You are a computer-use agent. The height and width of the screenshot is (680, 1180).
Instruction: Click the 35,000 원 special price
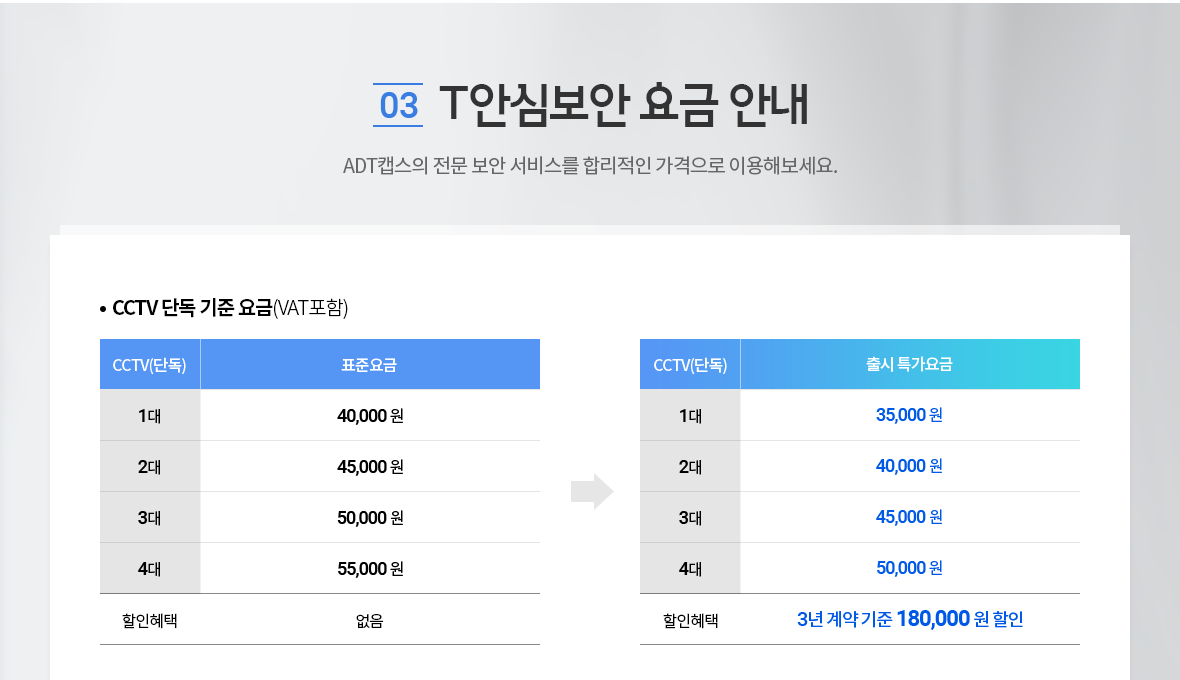909,415
